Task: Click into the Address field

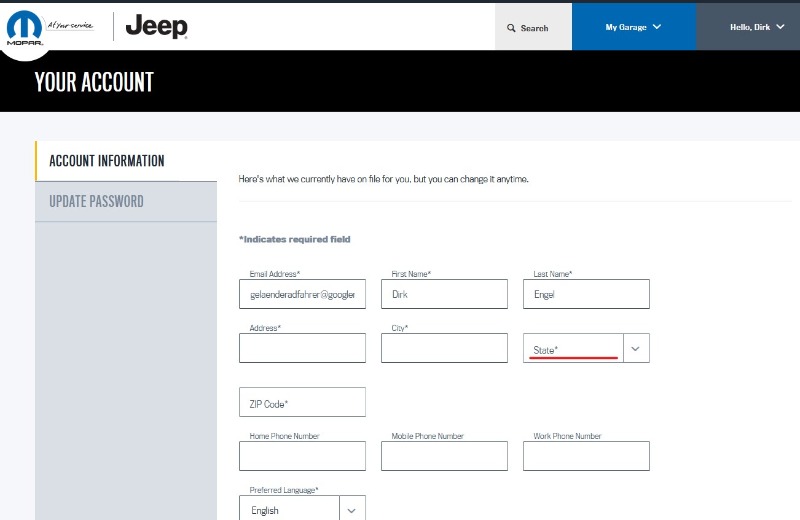Action: coord(302,348)
